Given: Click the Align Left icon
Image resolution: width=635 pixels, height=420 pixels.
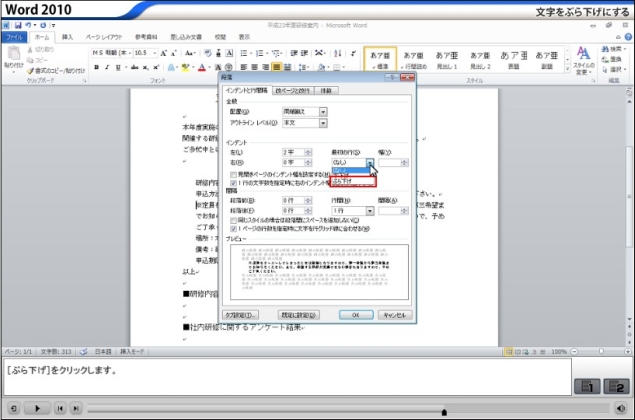Looking at the screenshot, I should (244, 67).
